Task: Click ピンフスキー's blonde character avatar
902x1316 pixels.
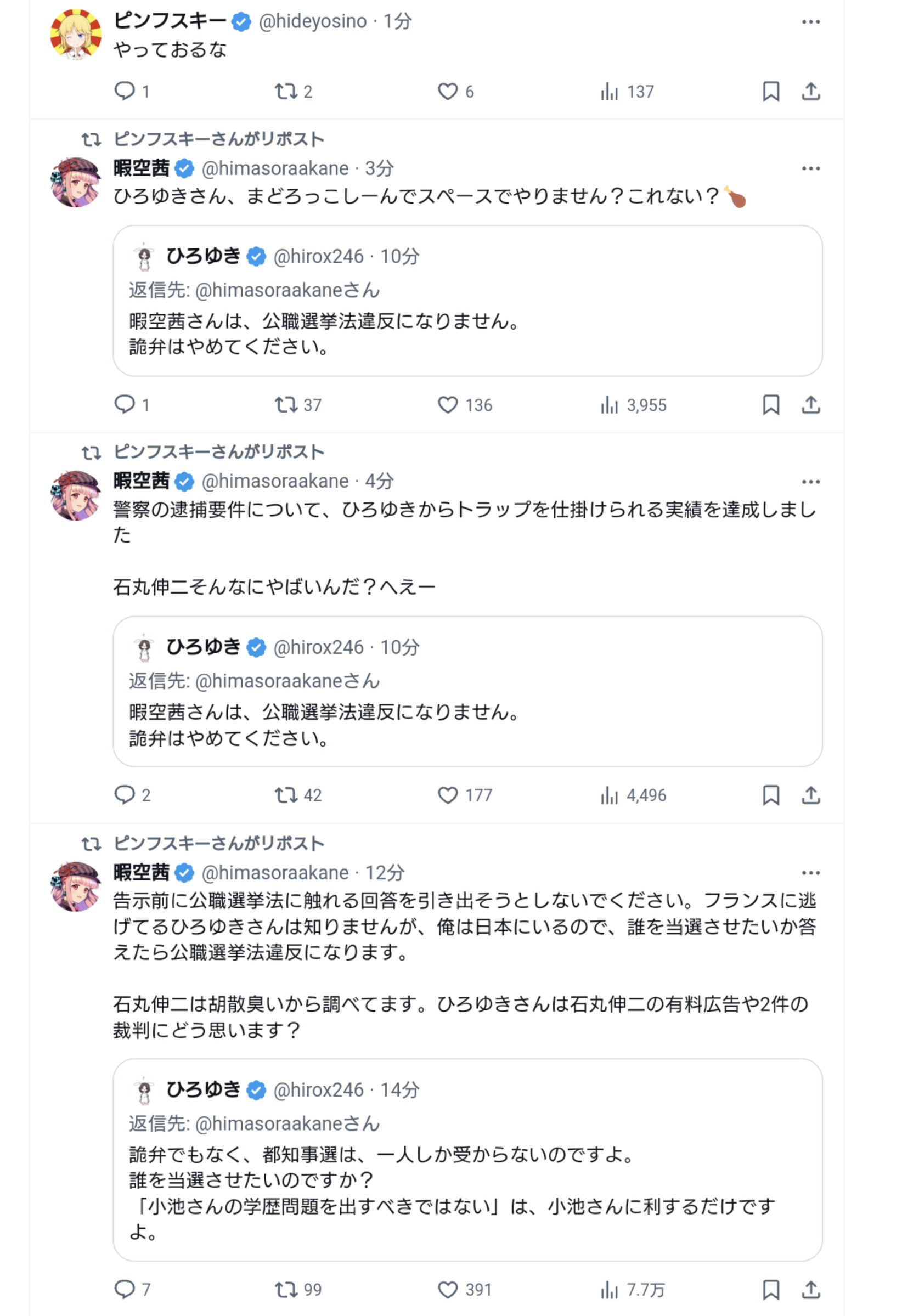Action: point(76,34)
